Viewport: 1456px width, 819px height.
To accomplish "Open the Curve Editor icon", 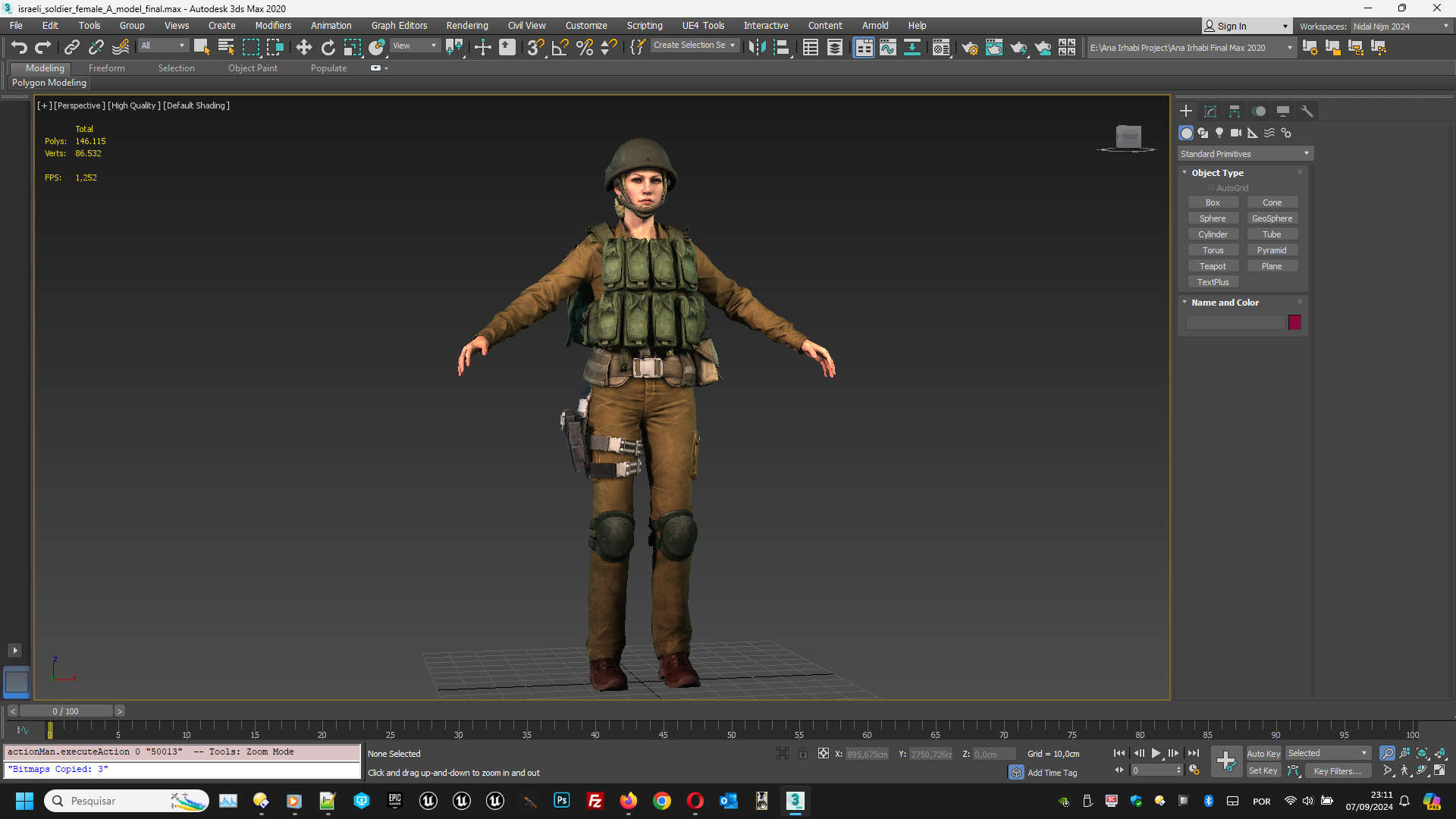I will click(x=887, y=47).
